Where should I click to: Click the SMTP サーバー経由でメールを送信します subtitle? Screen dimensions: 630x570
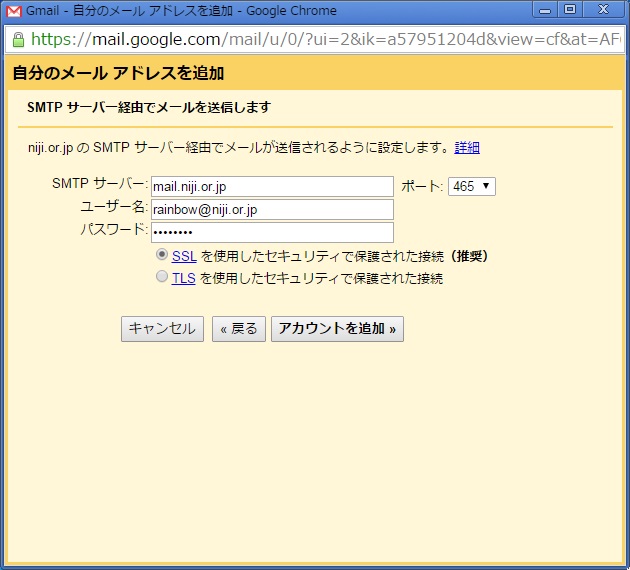point(149,107)
